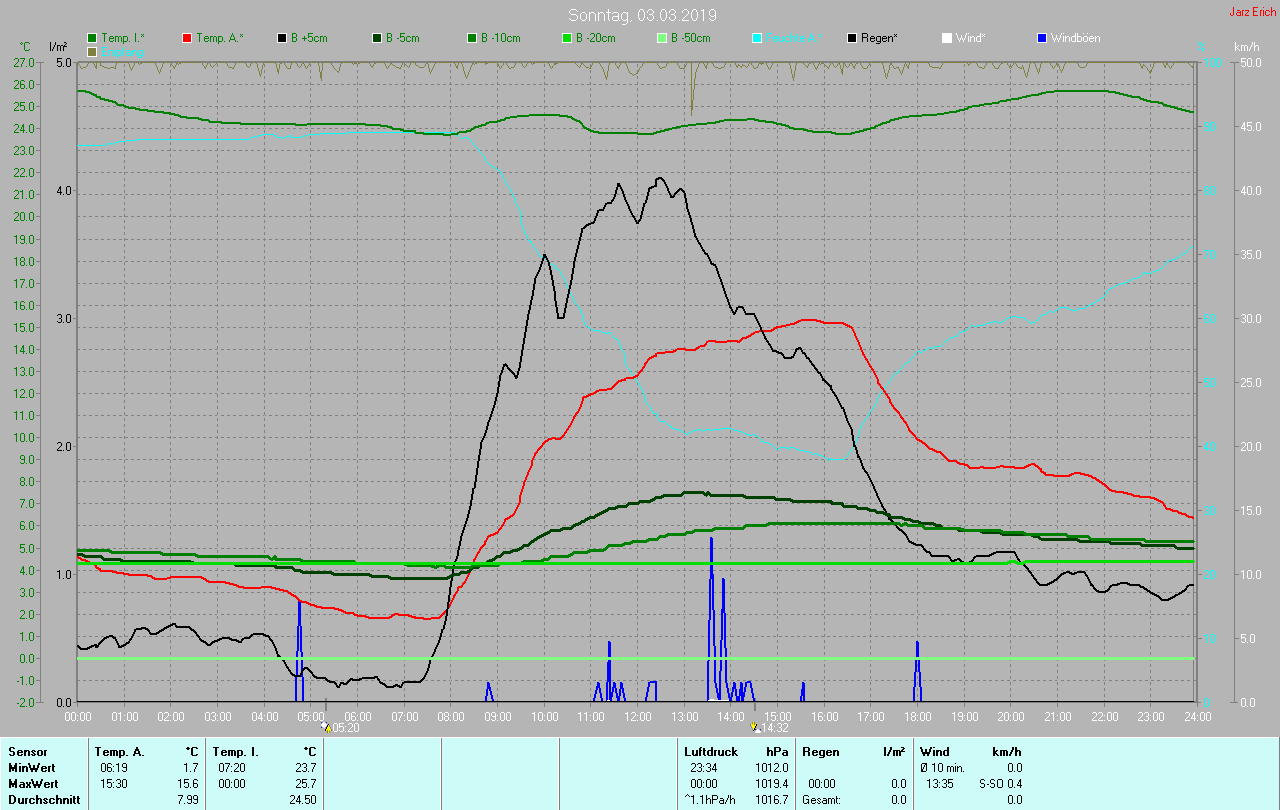
Task: Click the date title Sonntag, 03.03.2019
Action: pos(642,15)
